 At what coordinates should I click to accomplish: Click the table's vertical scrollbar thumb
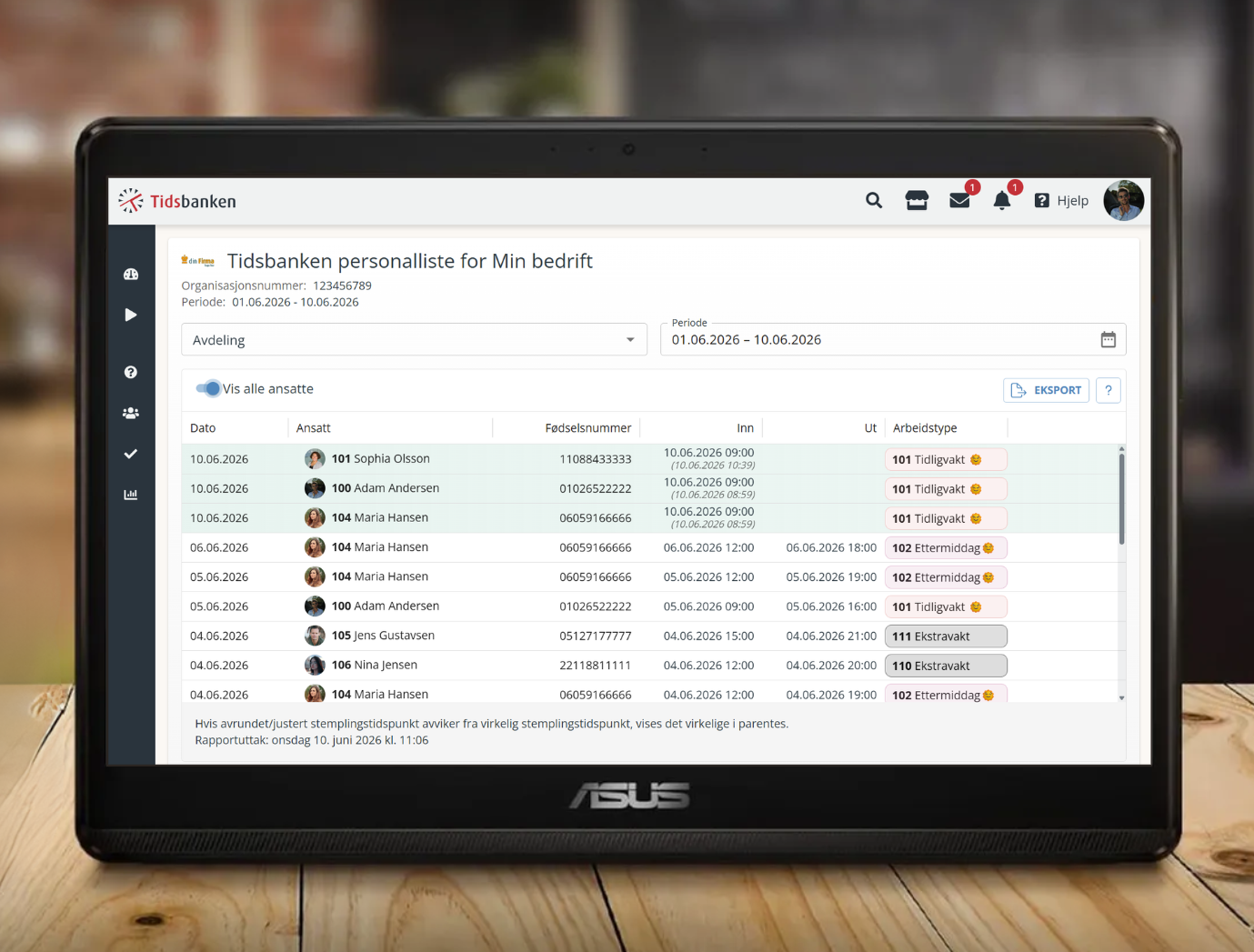click(1121, 498)
